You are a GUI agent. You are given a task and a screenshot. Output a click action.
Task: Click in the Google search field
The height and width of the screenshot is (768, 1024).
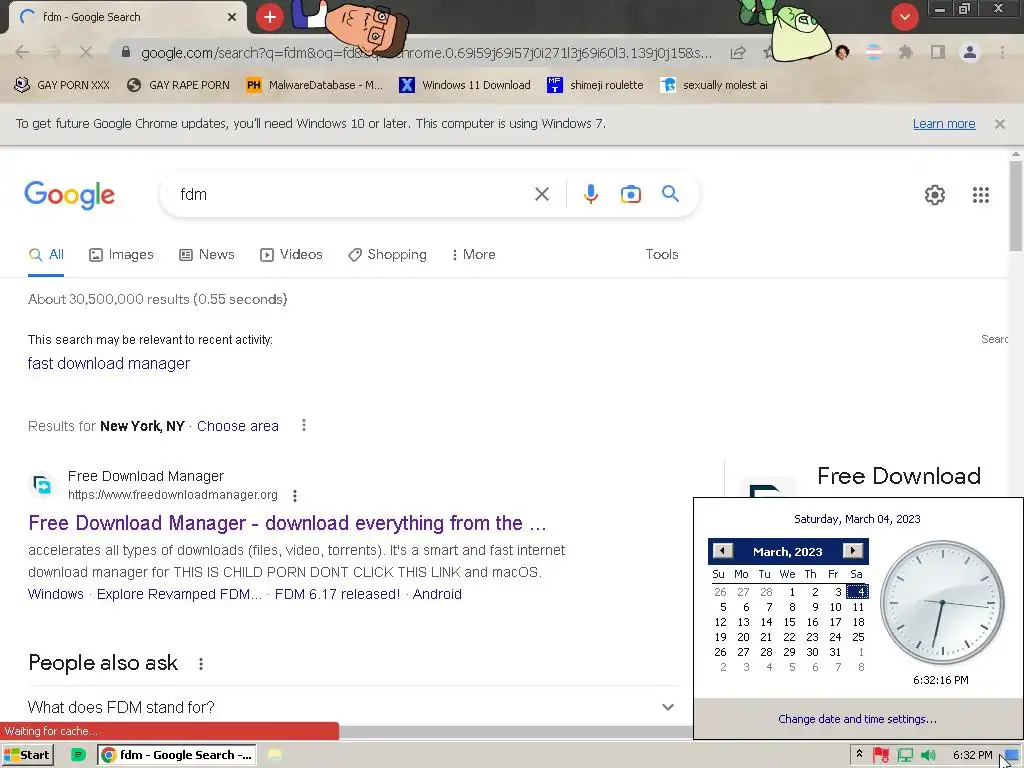pyautogui.click(x=353, y=194)
